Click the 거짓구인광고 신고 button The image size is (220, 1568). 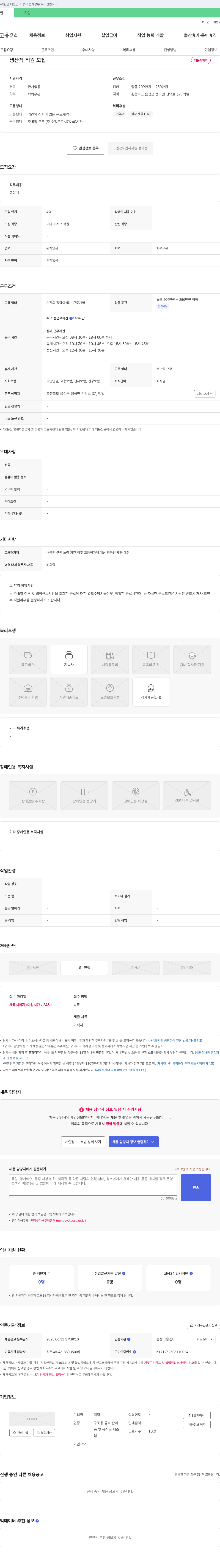point(203,1325)
